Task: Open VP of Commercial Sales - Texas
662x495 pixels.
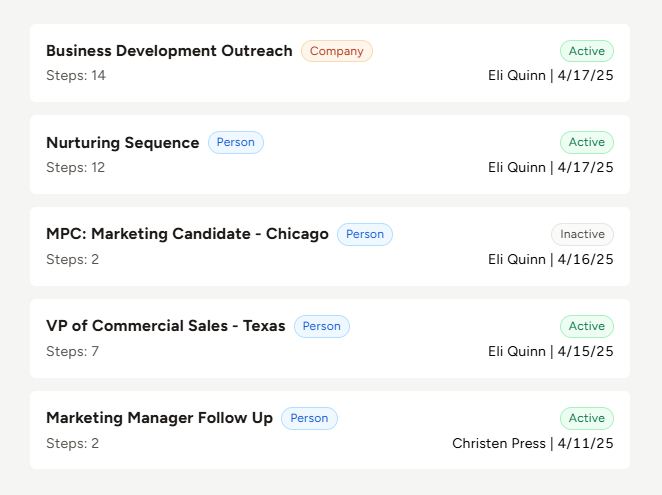Action: pyautogui.click(x=165, y=326)
